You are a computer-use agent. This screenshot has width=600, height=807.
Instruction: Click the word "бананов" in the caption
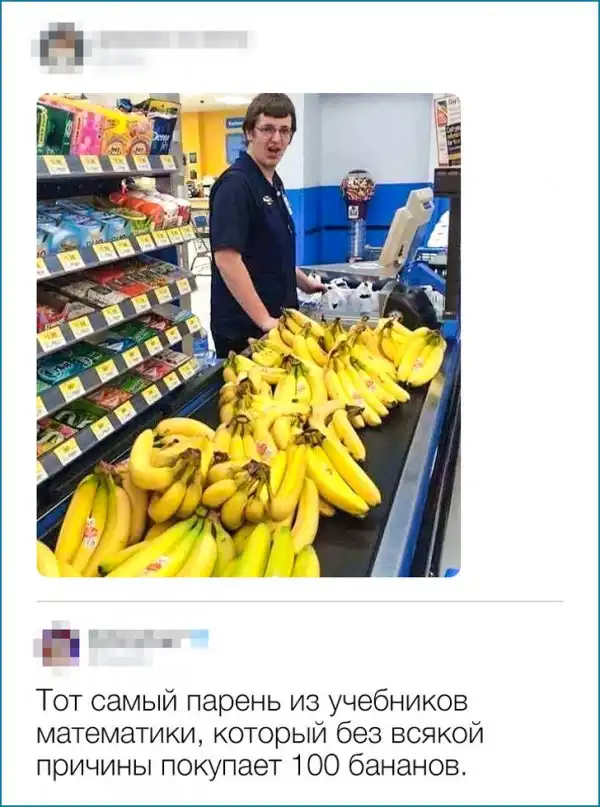click(x=409, y=766)
